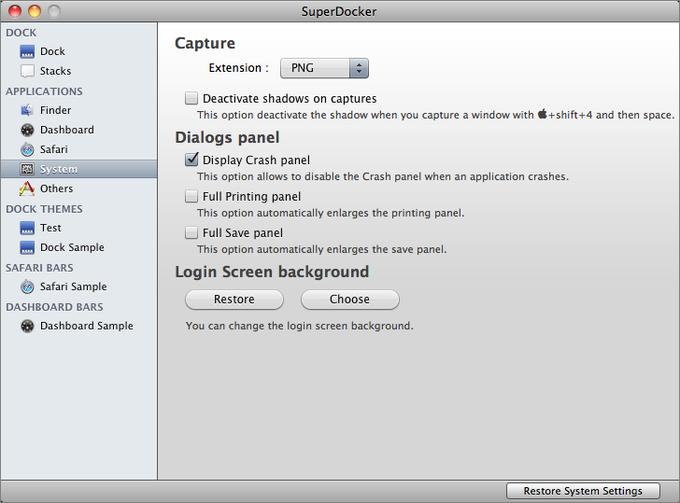Click the Safari compass icon under Applications

(27, 149)
